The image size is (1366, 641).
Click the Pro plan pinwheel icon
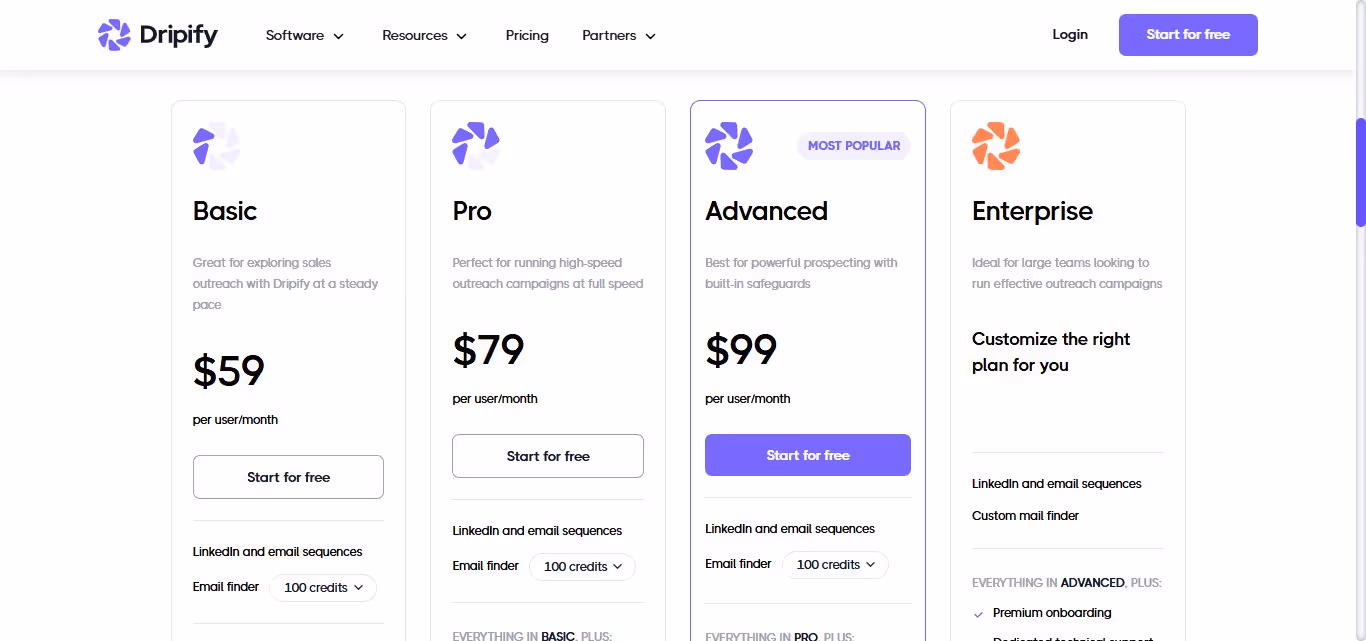[476, 144]
